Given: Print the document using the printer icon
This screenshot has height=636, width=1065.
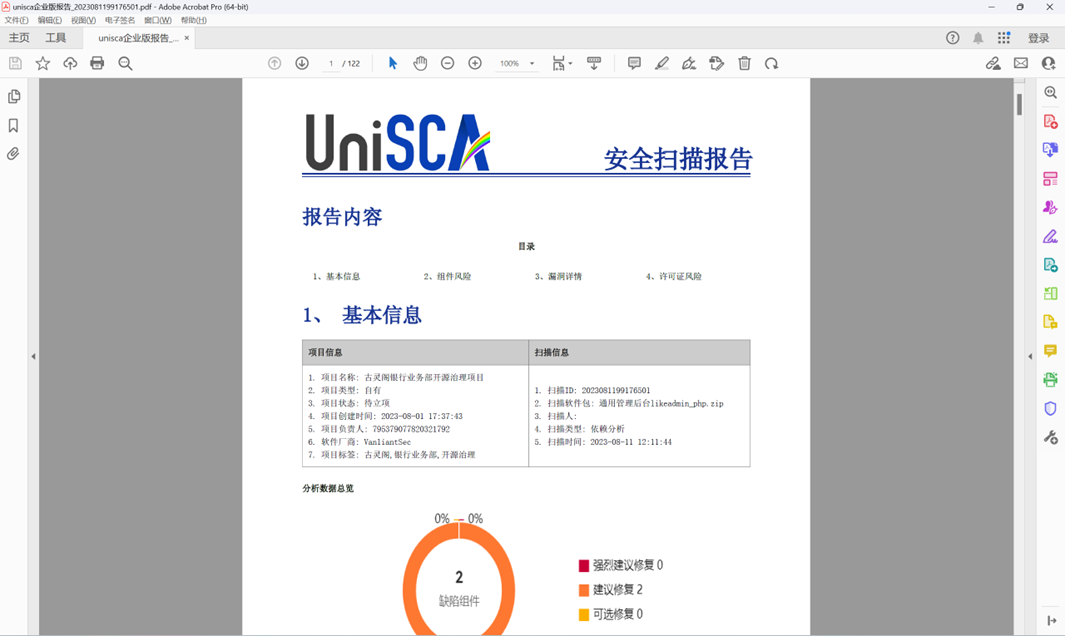Looking at the screenshot, I should pyautogui.click(x=97, y=63).
